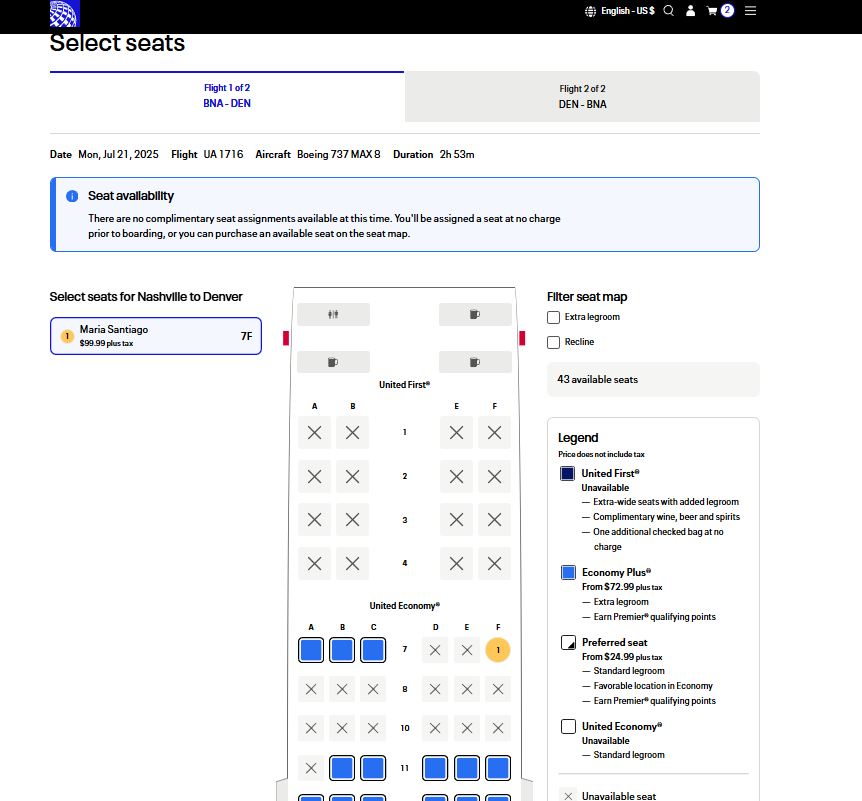Click unavailable First seat 1E

456,433
